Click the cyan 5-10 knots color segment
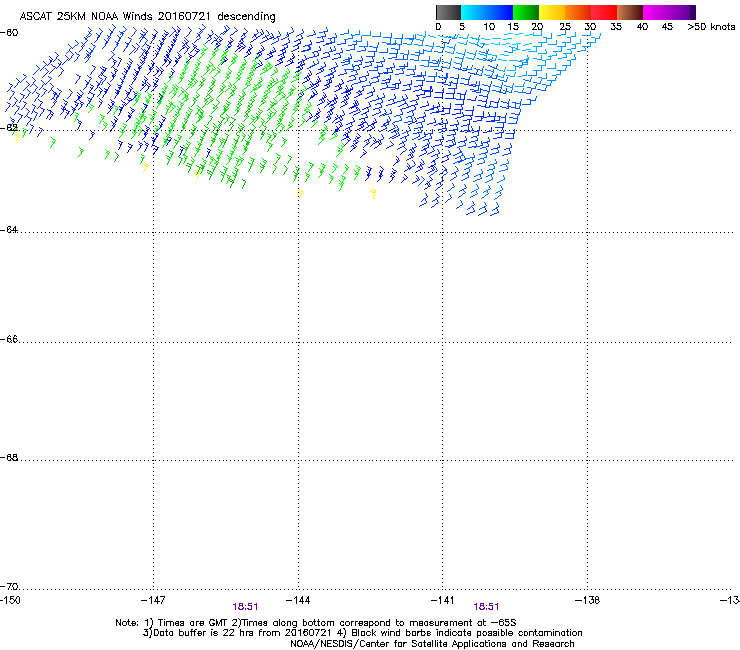740x650 pixels. point(474,12)
